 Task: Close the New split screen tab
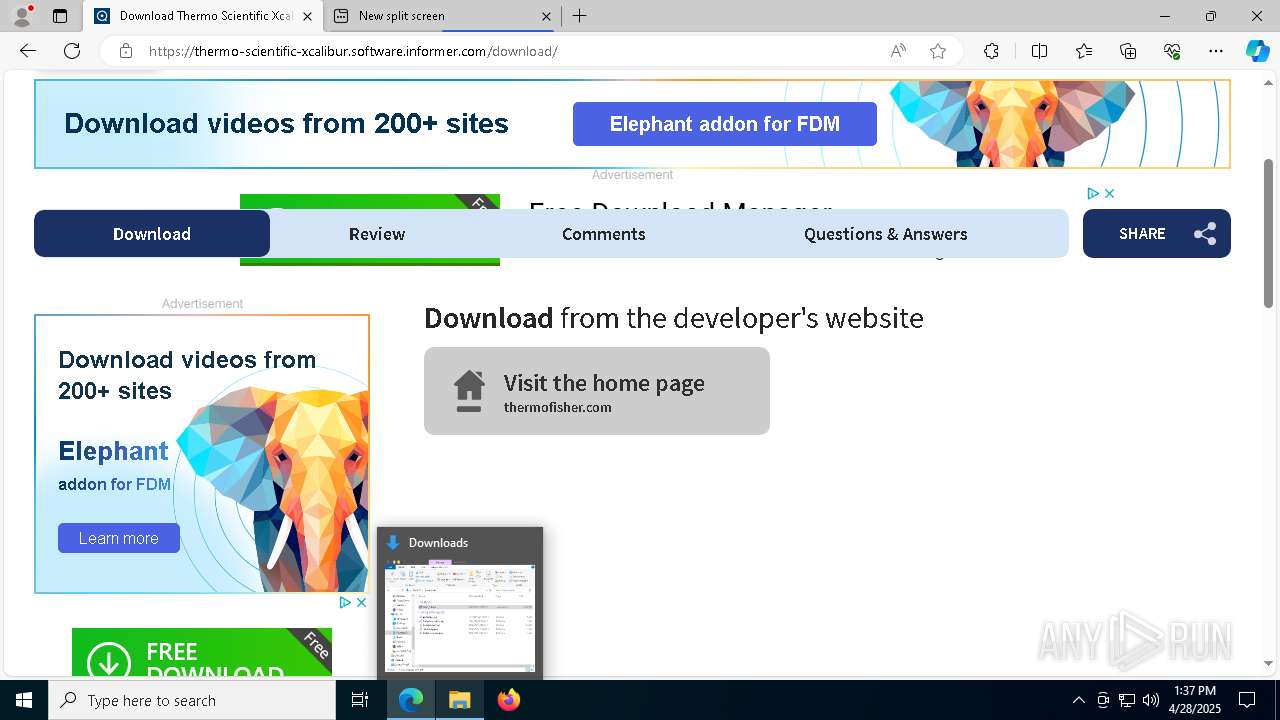click(x=546, y=16)
